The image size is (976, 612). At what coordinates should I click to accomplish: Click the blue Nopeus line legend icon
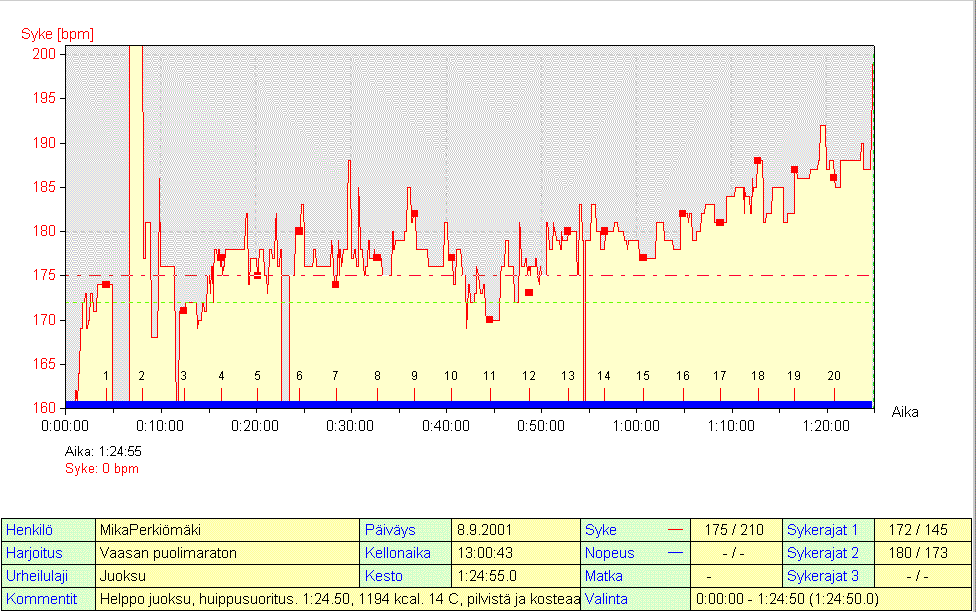coord(674,553)
